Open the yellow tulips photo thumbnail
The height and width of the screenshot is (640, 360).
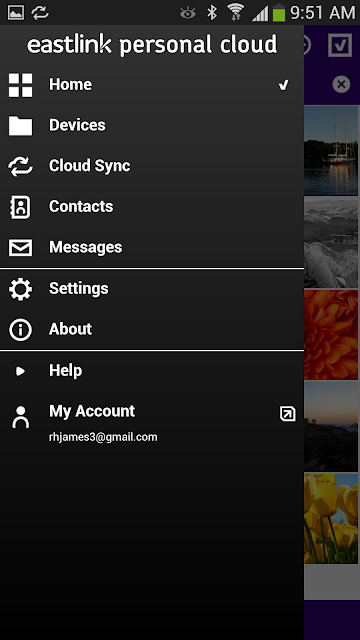coord(331,518)
